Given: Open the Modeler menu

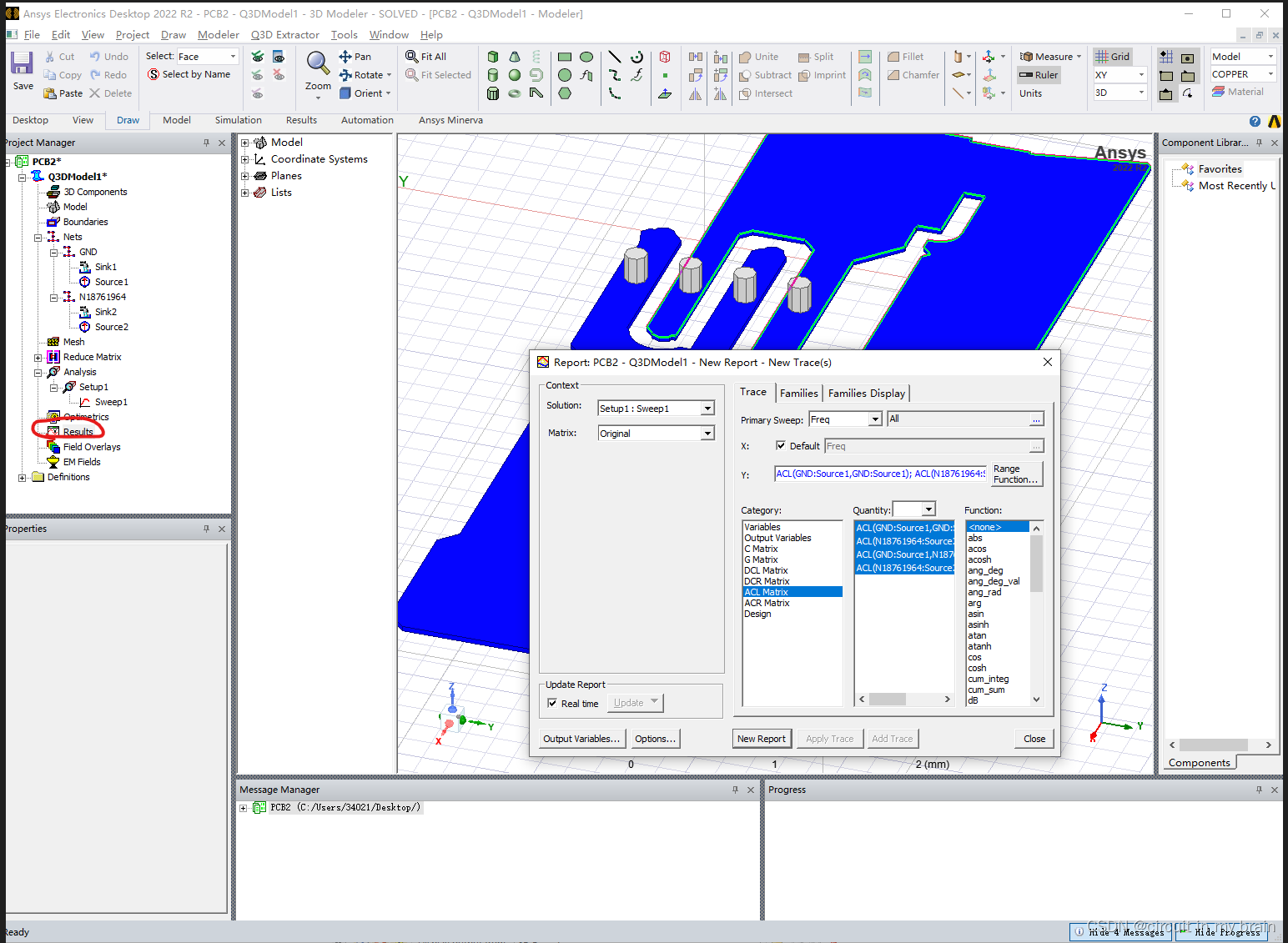Looking at the screenshot, I should pyautogui.click(x=219, y=35).
